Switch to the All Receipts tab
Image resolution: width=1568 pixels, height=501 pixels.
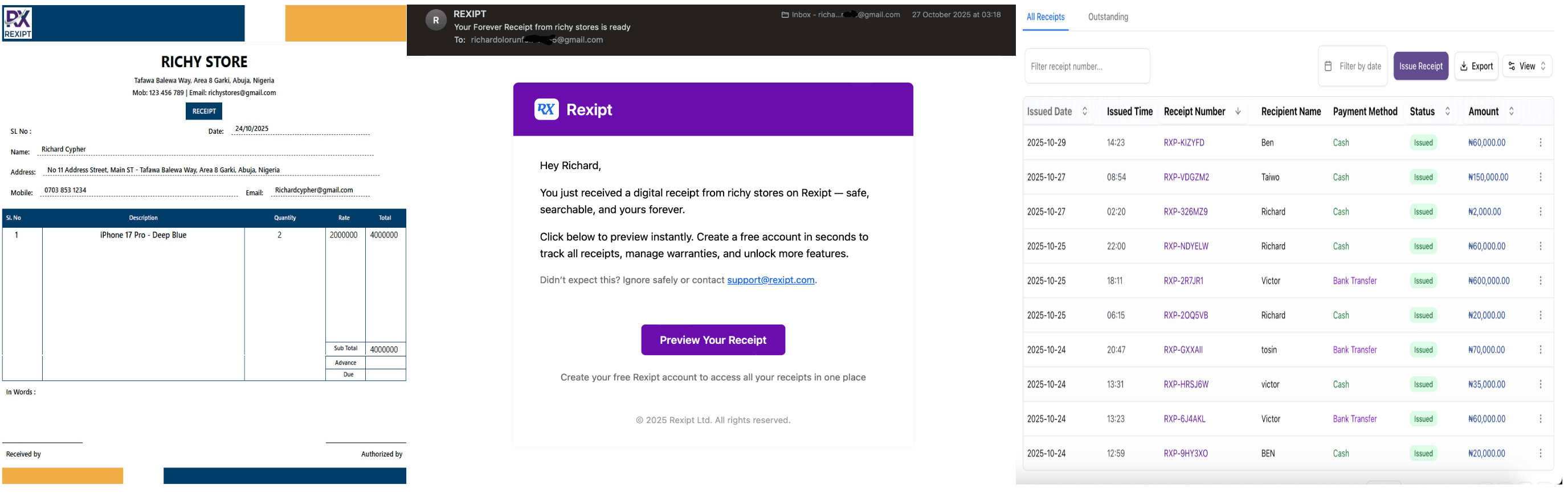click(x=1045, y=17)
